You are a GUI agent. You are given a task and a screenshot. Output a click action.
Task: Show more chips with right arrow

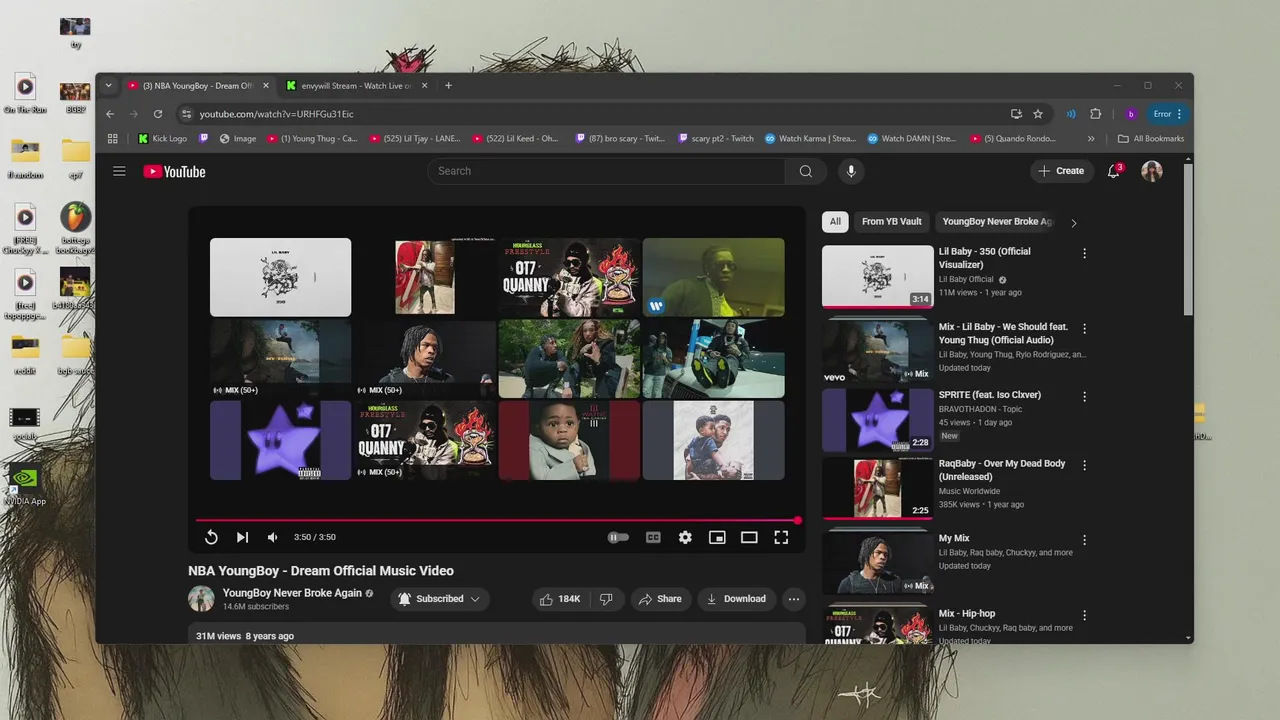1074,223
